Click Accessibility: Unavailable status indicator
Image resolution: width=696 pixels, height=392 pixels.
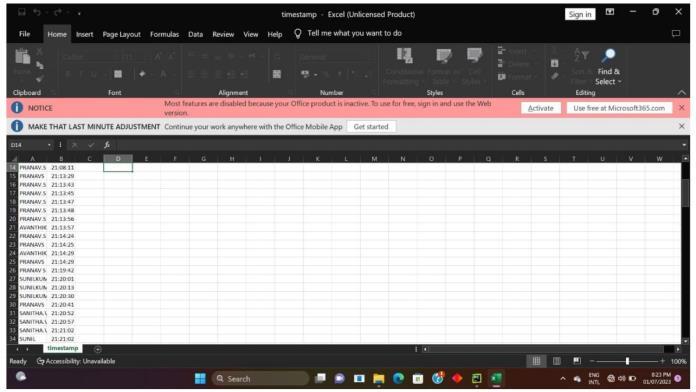pos(76,361)
